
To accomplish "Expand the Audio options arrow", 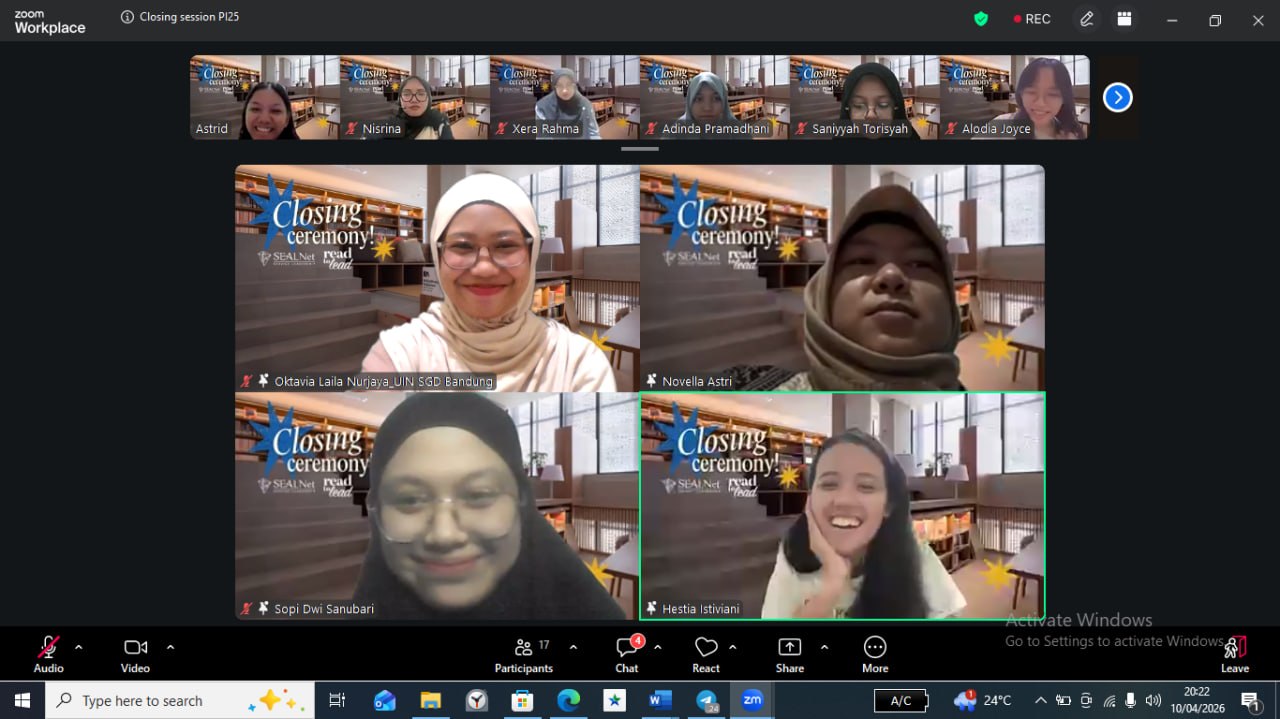I will click(79, 647).
